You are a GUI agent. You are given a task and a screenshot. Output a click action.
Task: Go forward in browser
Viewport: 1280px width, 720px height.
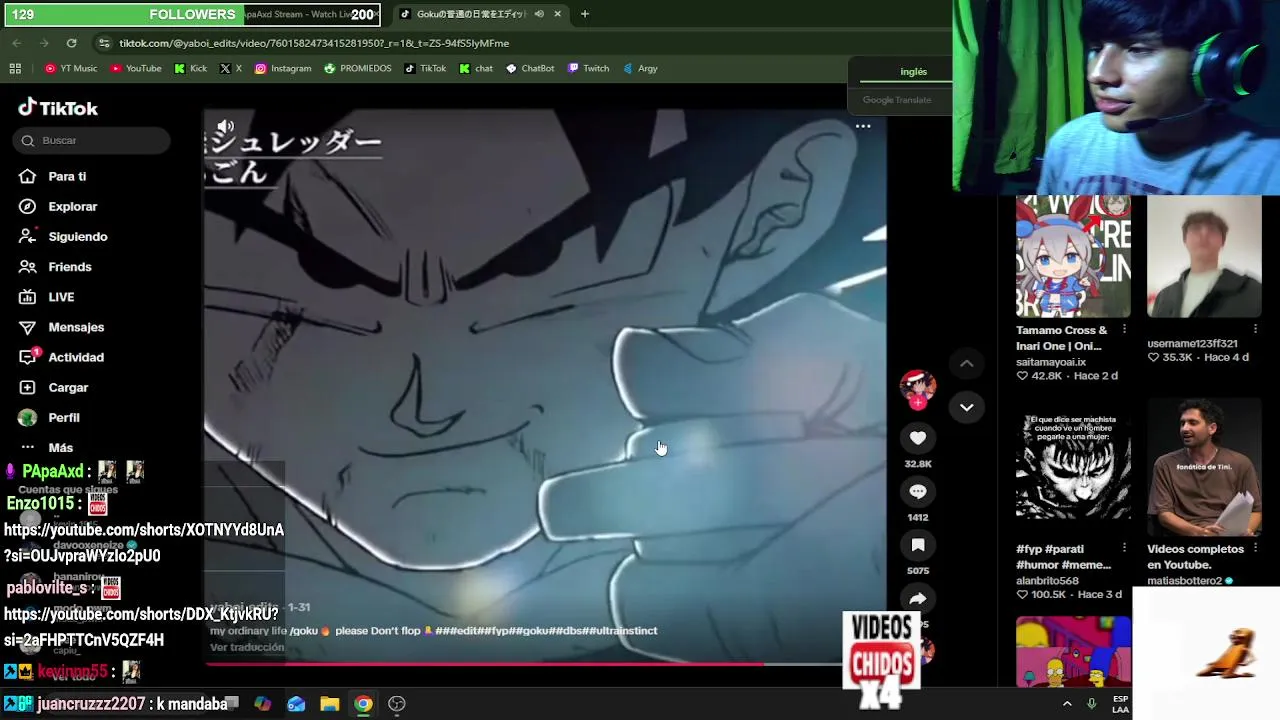pos(44,43)
